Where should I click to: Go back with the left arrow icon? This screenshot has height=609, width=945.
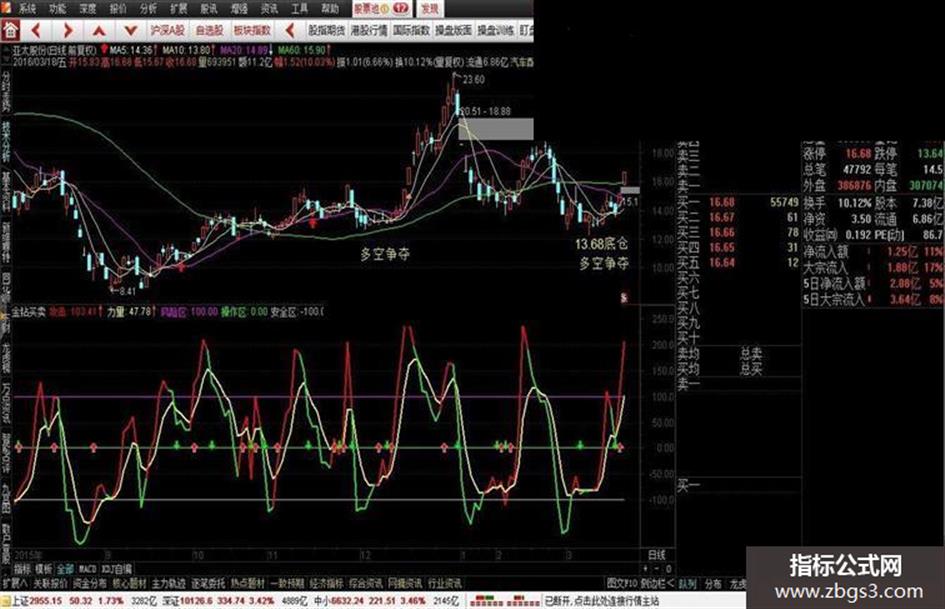tap(36, 30)
